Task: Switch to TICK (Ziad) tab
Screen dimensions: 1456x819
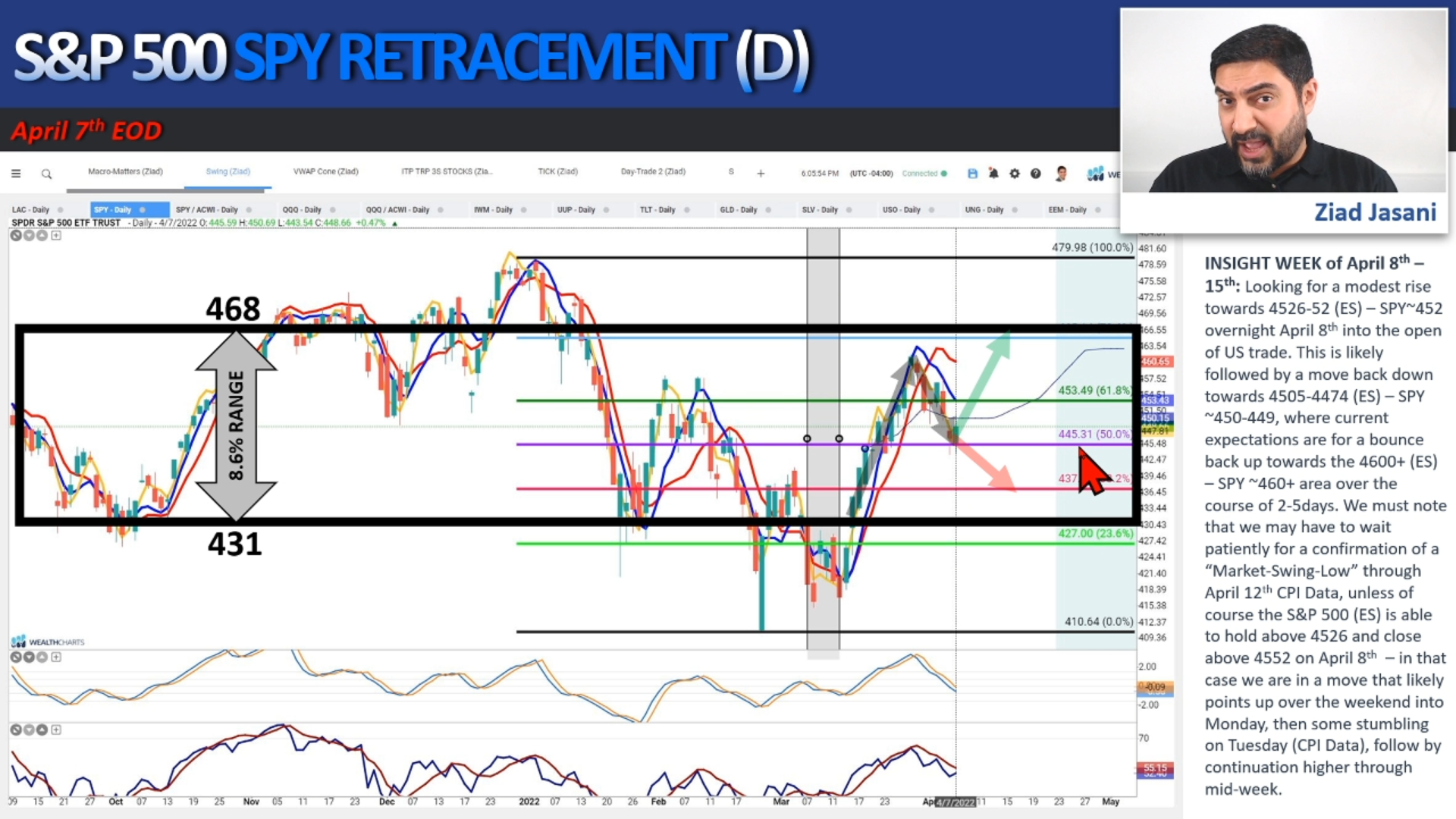Action: [x=557, y=171]
